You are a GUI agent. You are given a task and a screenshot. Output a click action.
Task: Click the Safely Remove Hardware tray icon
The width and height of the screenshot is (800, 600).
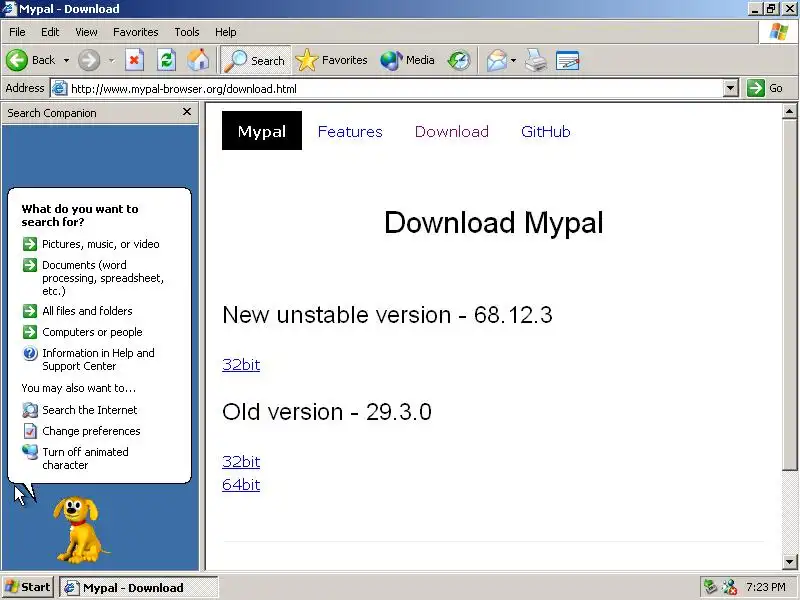[710, 587]
